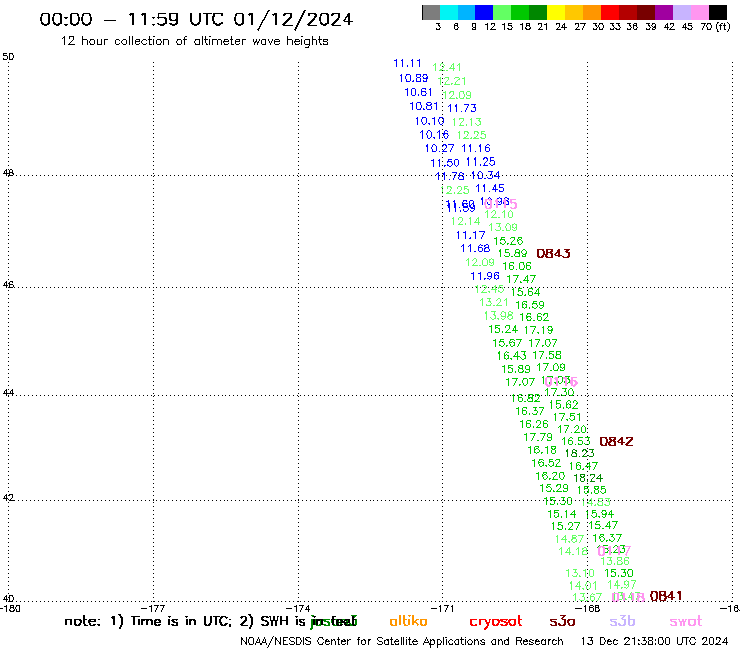This screenshot has height=650, width=740.
Task: Select the yellow 24 ft legend swatch
Action: [x=555, y=12]
